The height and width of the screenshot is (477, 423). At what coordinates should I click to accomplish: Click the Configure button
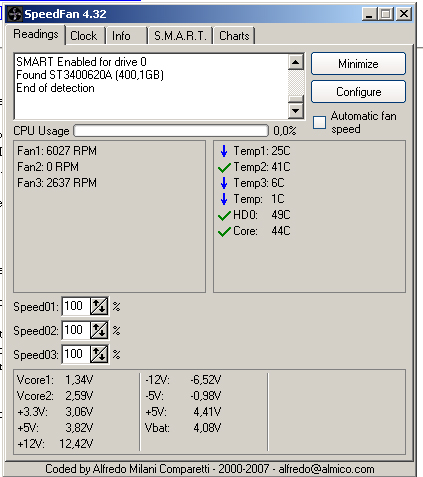pos(358,92)
